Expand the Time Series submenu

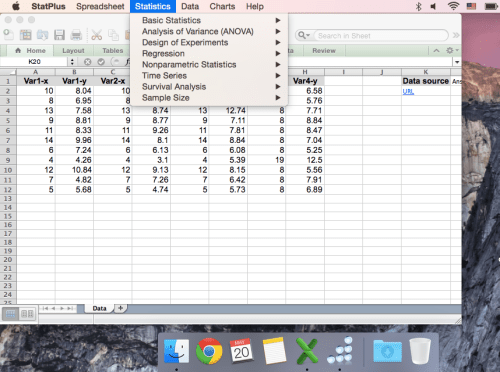pos(209,75)
